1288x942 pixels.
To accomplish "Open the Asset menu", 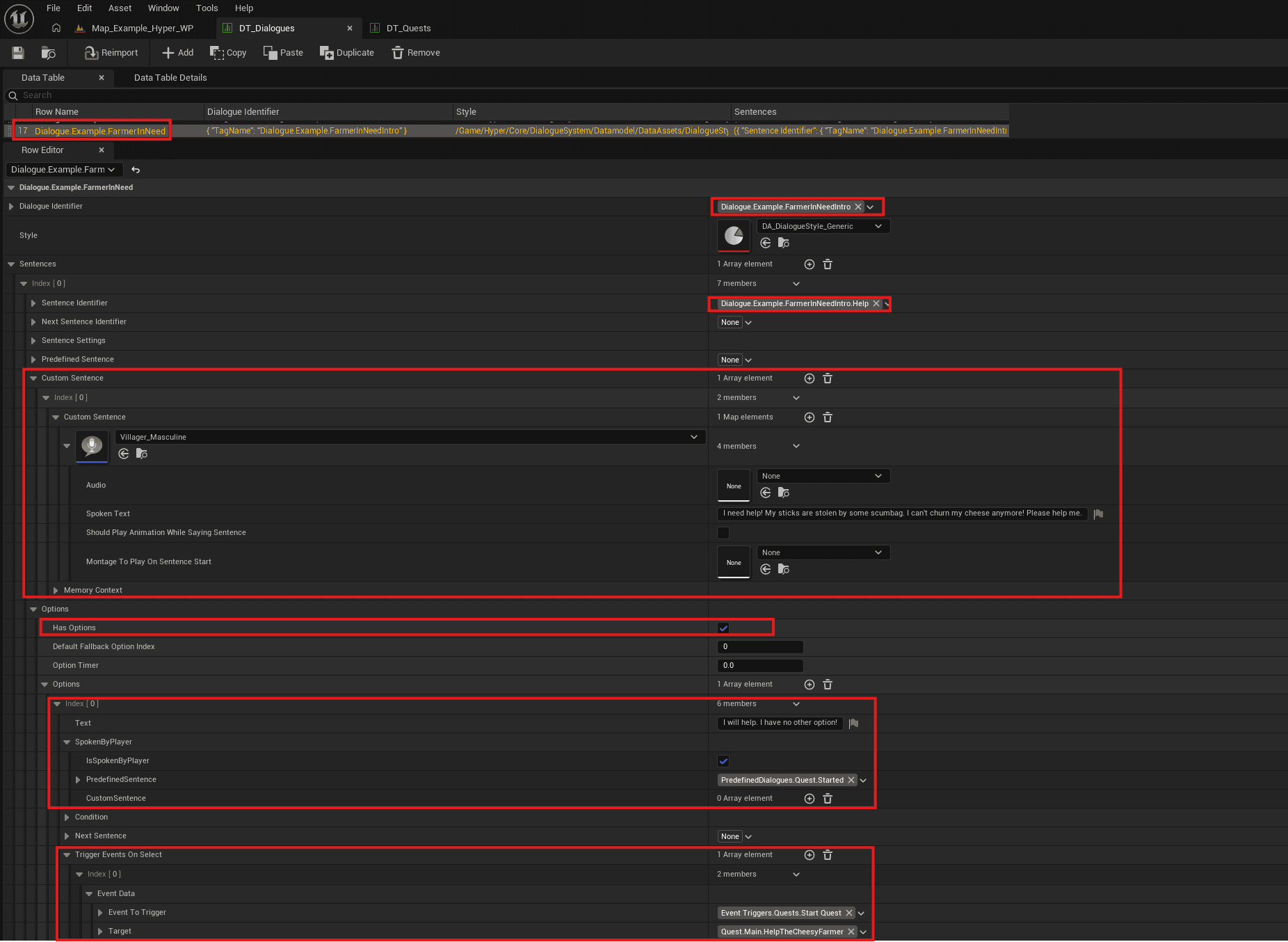I will click(120, 8).
